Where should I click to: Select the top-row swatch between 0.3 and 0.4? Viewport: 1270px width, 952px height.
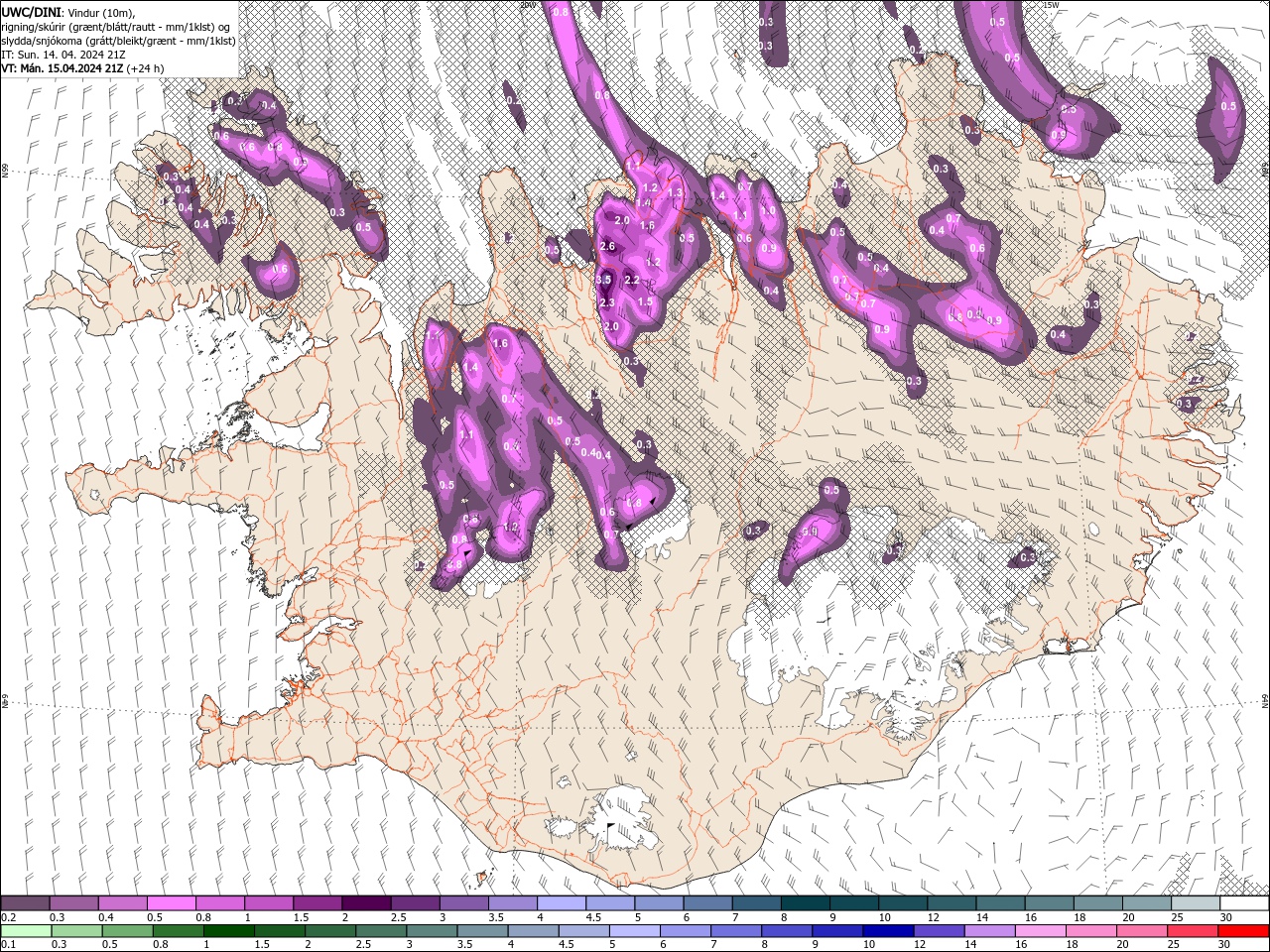(73, 903)
